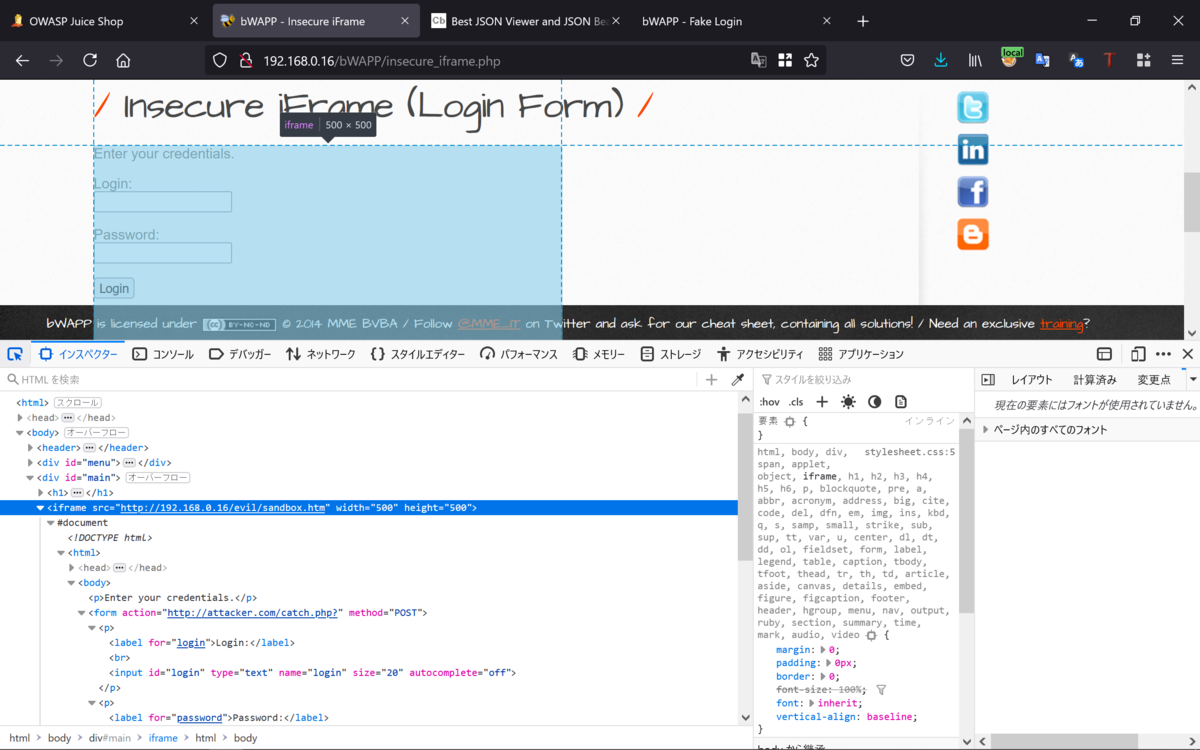Click the address bar URL
The image size is (1200, 750).
tap(381, 60)
